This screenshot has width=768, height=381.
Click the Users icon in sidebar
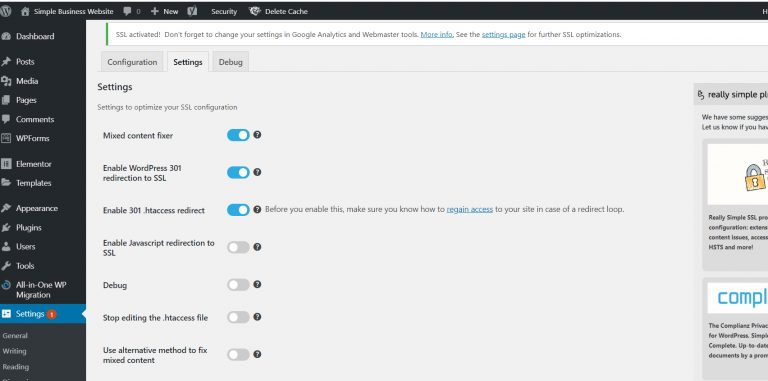(x=6, y=246)
